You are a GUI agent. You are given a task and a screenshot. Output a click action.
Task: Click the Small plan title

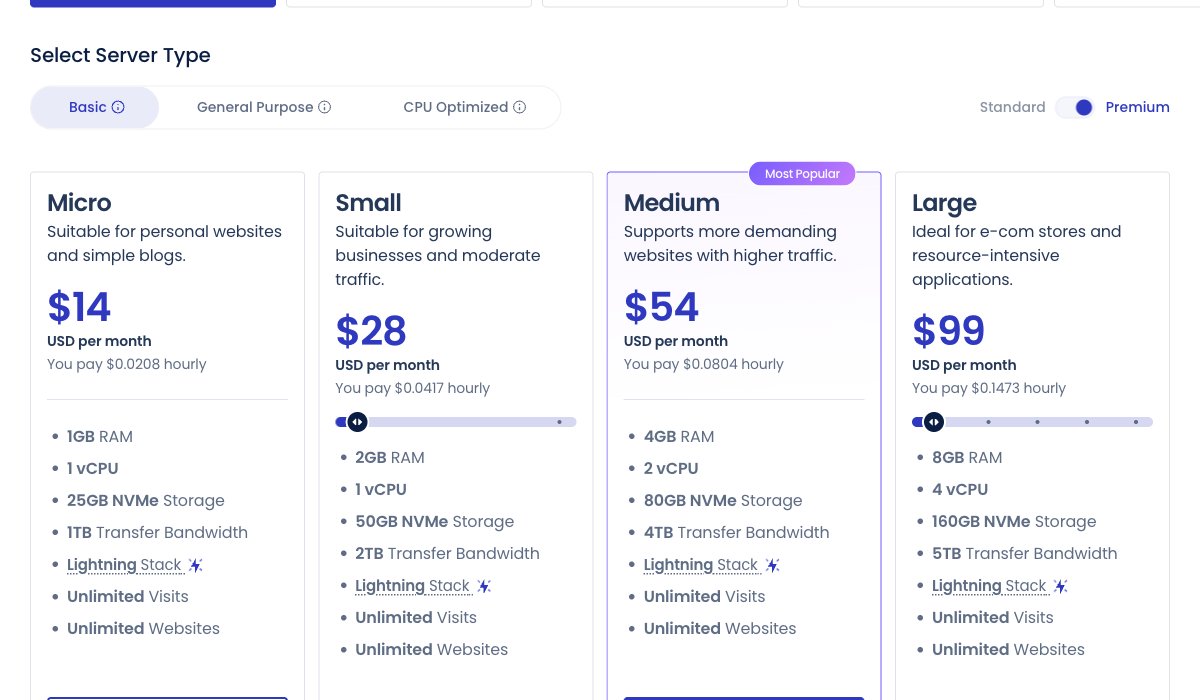tap(368, 203)
